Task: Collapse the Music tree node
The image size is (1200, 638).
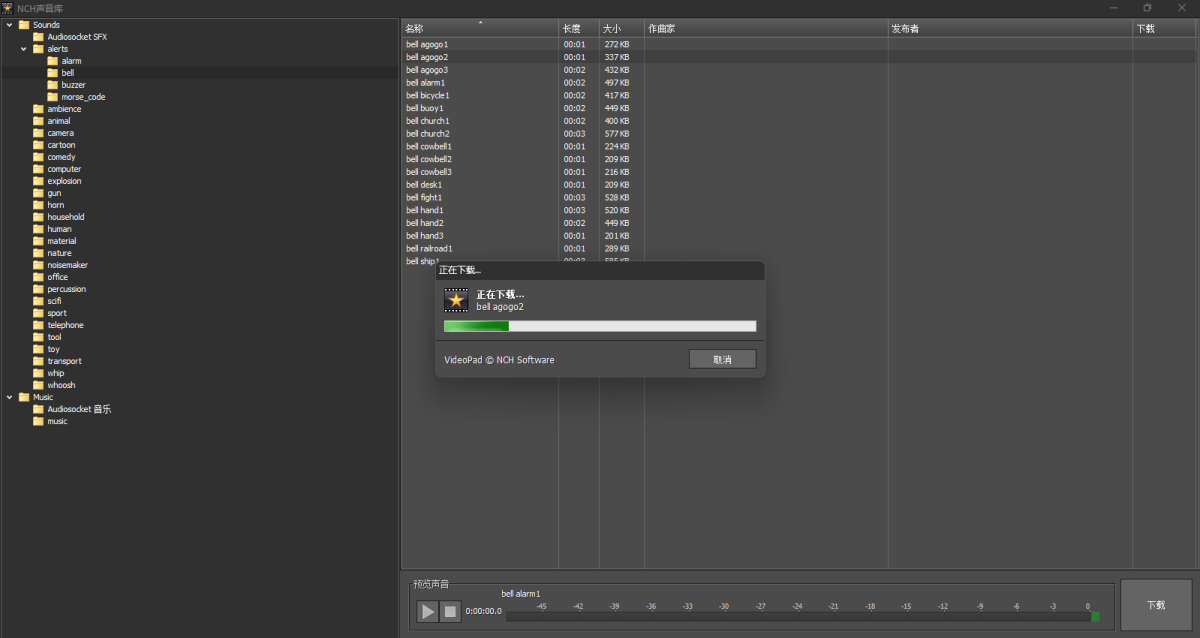Action: (x=9, y=397)
